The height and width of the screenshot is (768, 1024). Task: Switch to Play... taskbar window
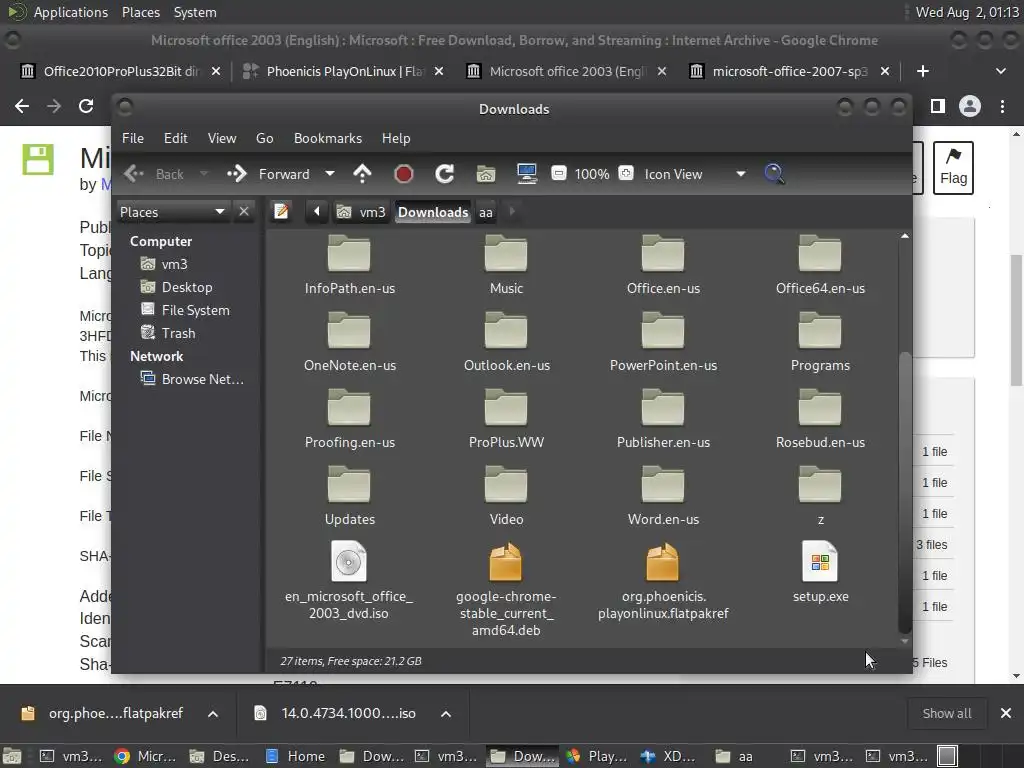597,756
